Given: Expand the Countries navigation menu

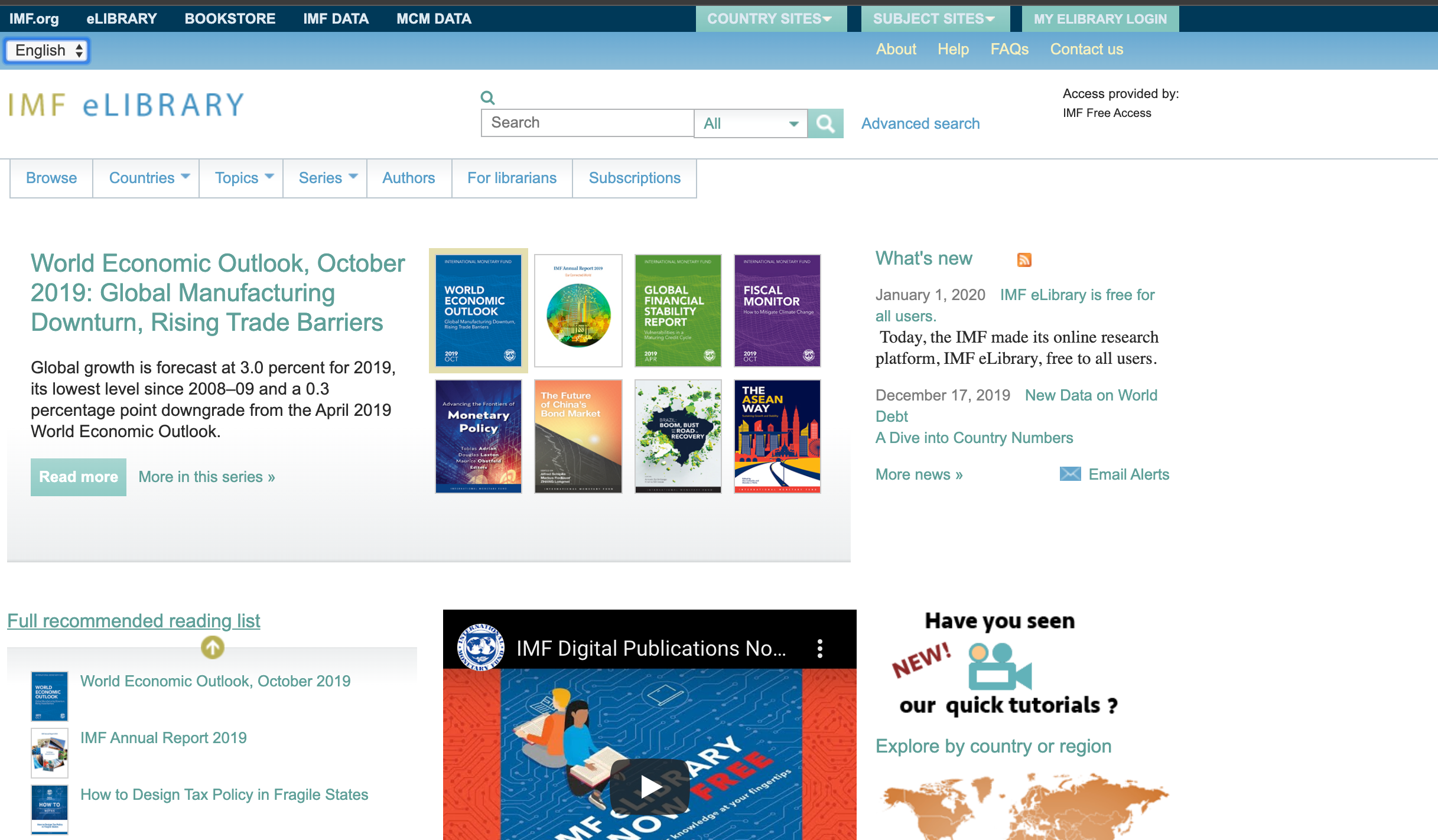Looking at the screenshot, I should [146, 178].
